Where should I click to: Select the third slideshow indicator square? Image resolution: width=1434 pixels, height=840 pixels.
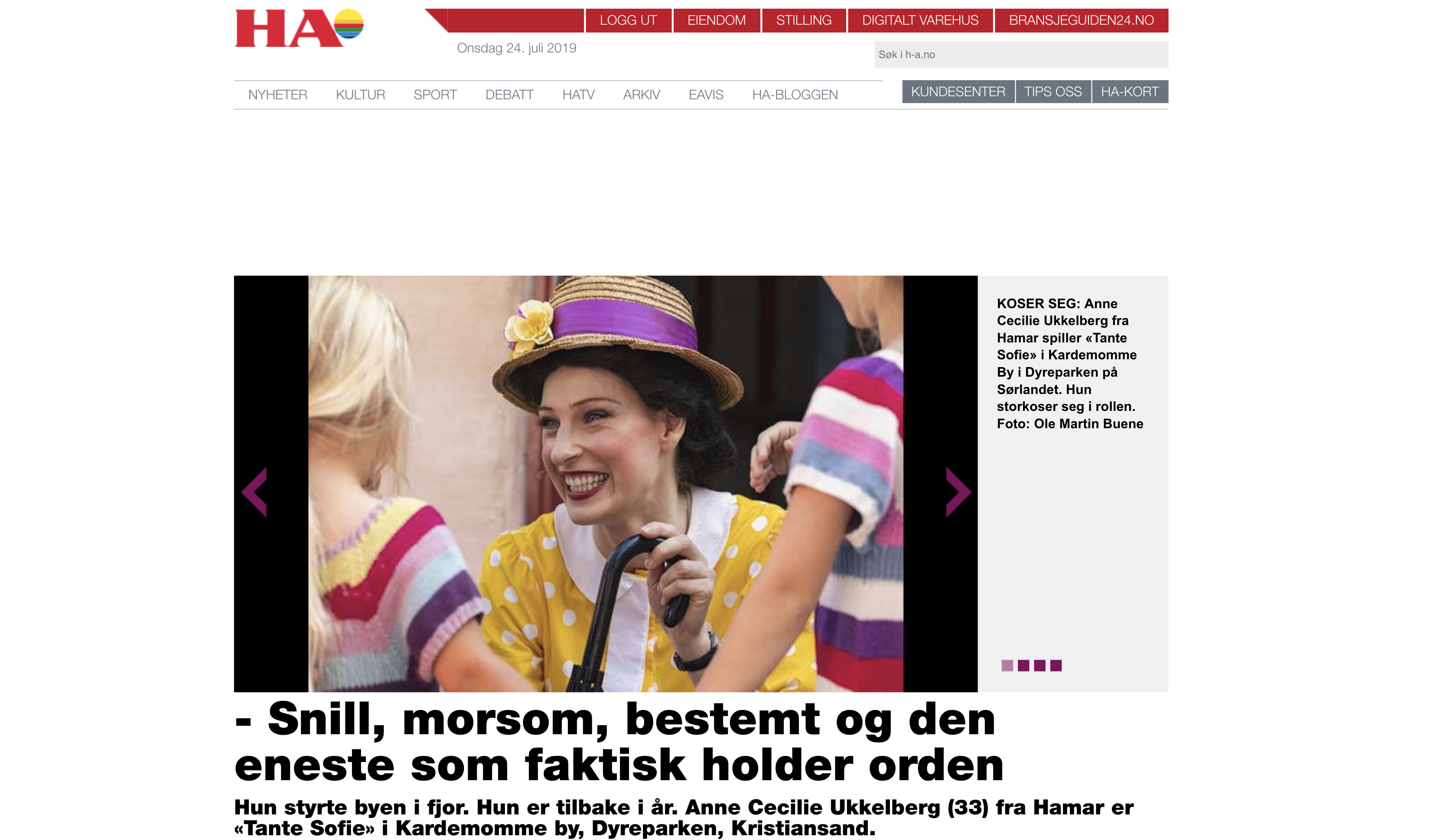(x=1040, y=665)
